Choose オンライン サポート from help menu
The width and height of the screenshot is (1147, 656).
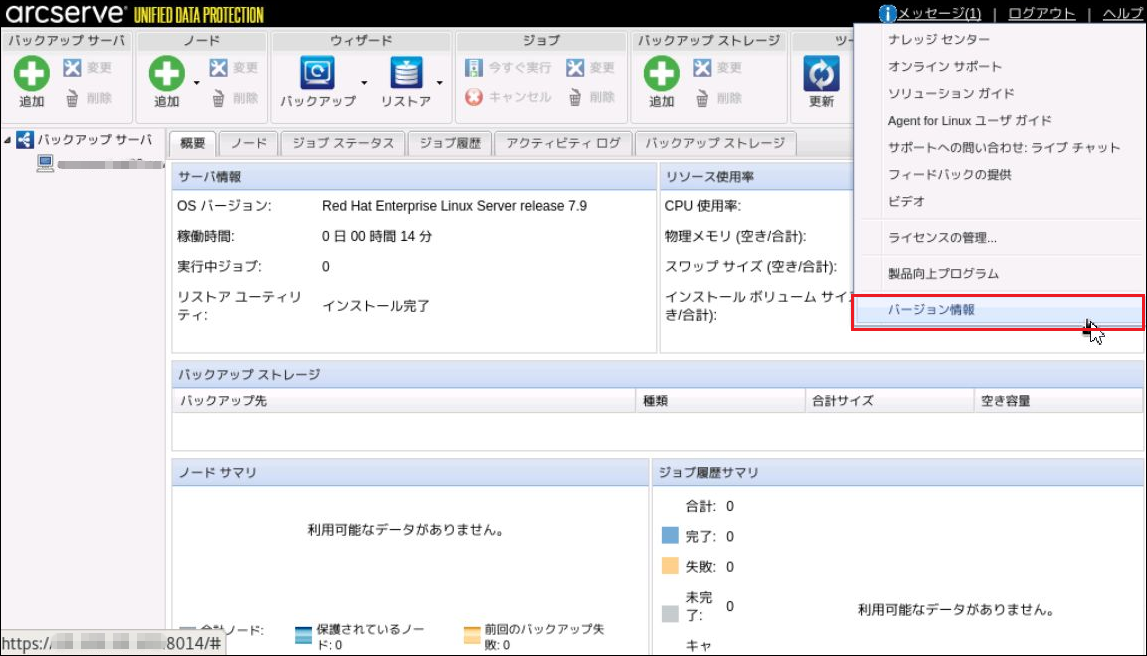pos(944,67)
